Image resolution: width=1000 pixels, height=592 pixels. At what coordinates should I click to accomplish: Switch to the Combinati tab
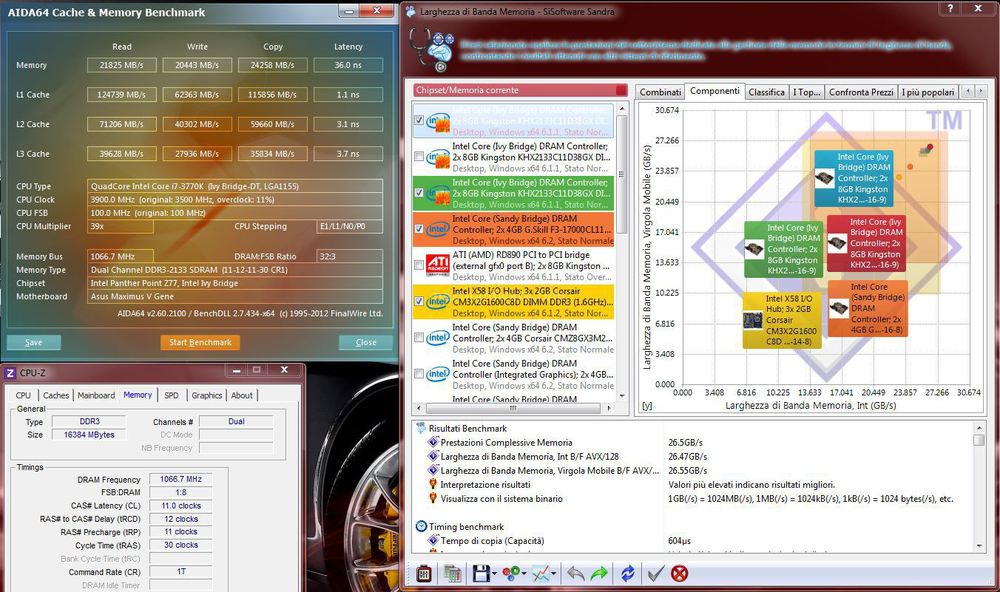660,92
